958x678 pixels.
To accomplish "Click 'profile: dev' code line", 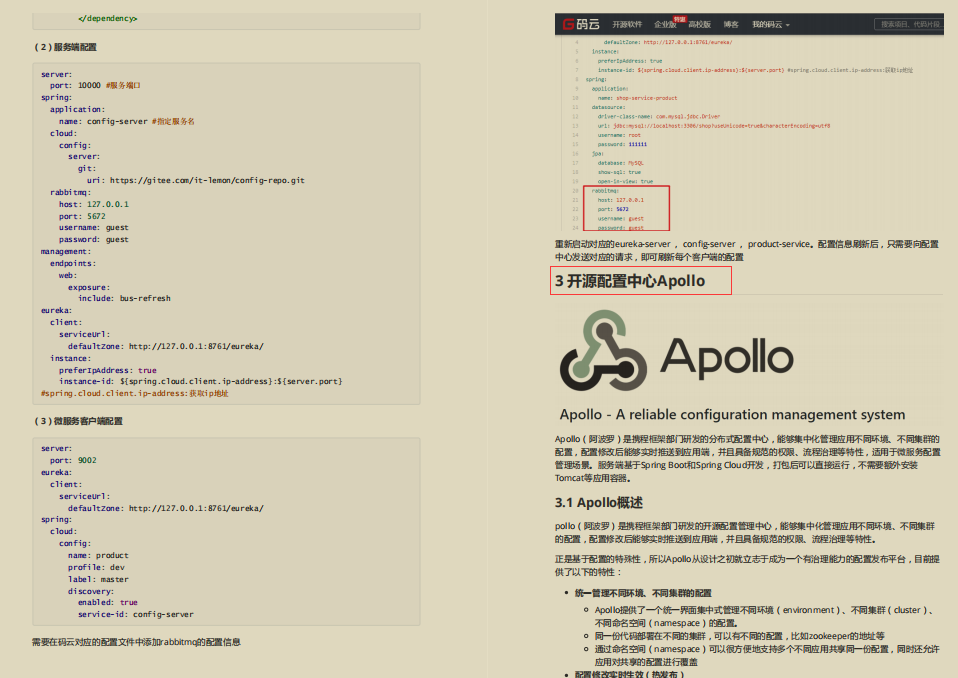I will [x=97, y=567].
